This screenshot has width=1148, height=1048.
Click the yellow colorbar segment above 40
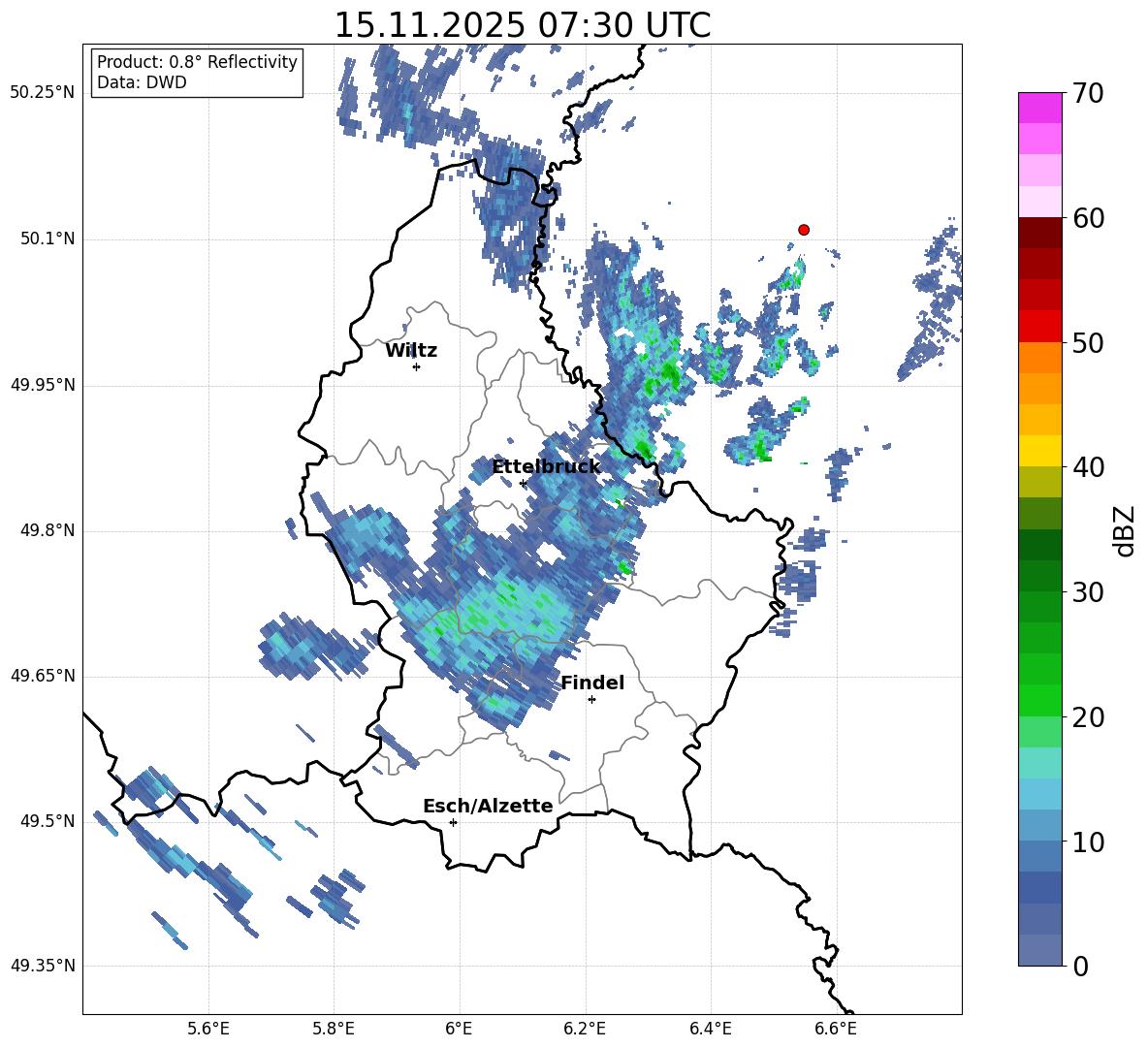click(x=1039, y=451)
